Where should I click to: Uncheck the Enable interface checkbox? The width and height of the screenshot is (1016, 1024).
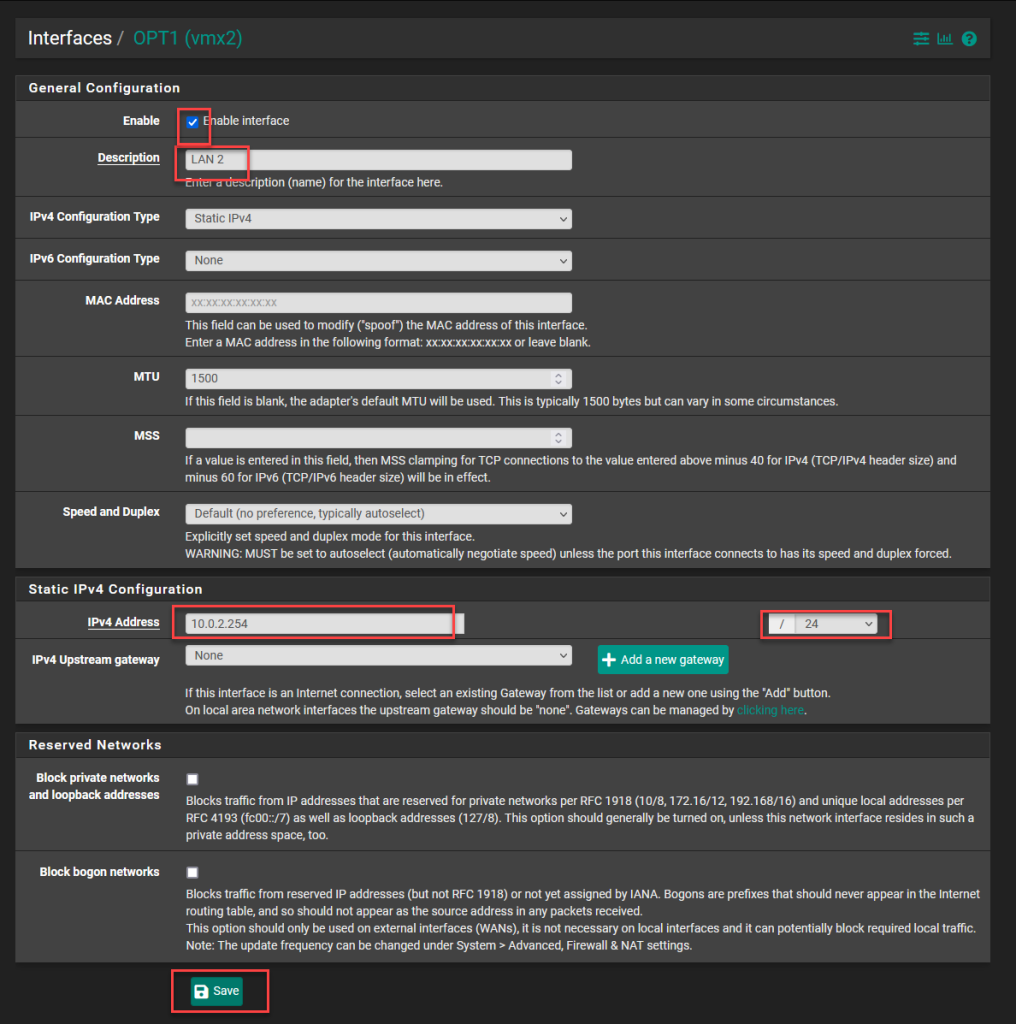(x=192, y=122)
